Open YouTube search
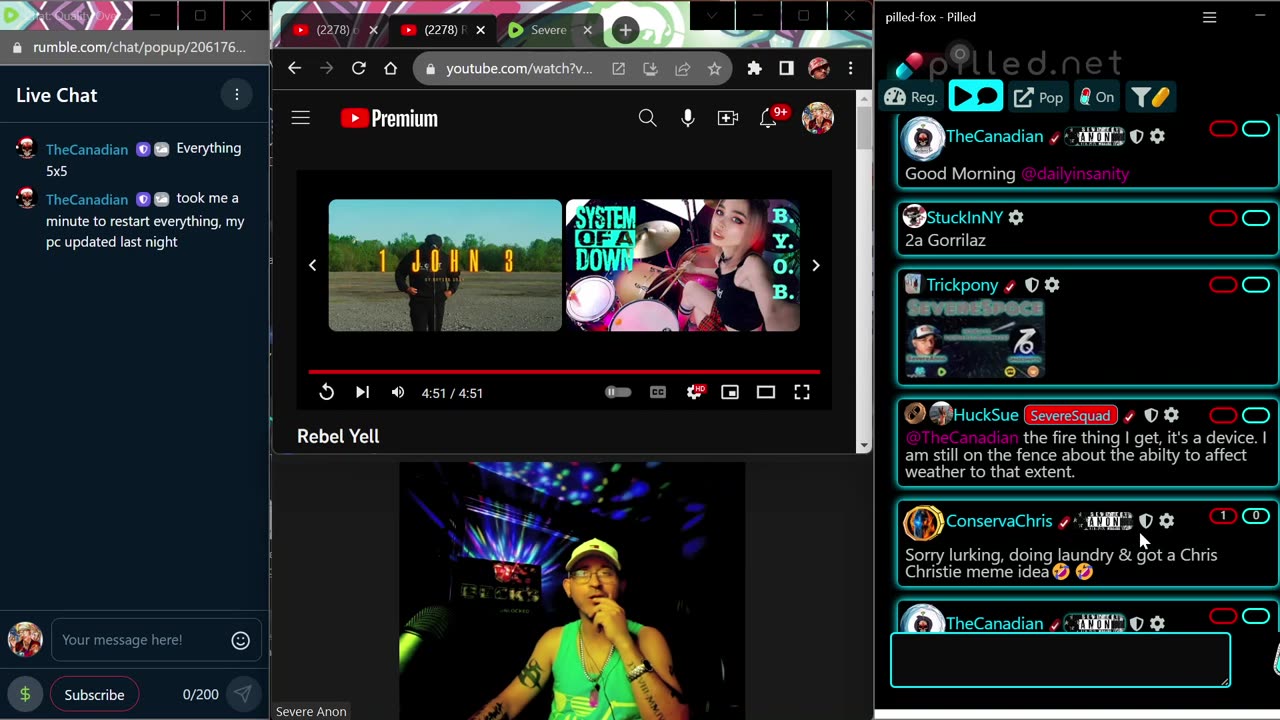1280x720 pixels. tap(648, 118)
